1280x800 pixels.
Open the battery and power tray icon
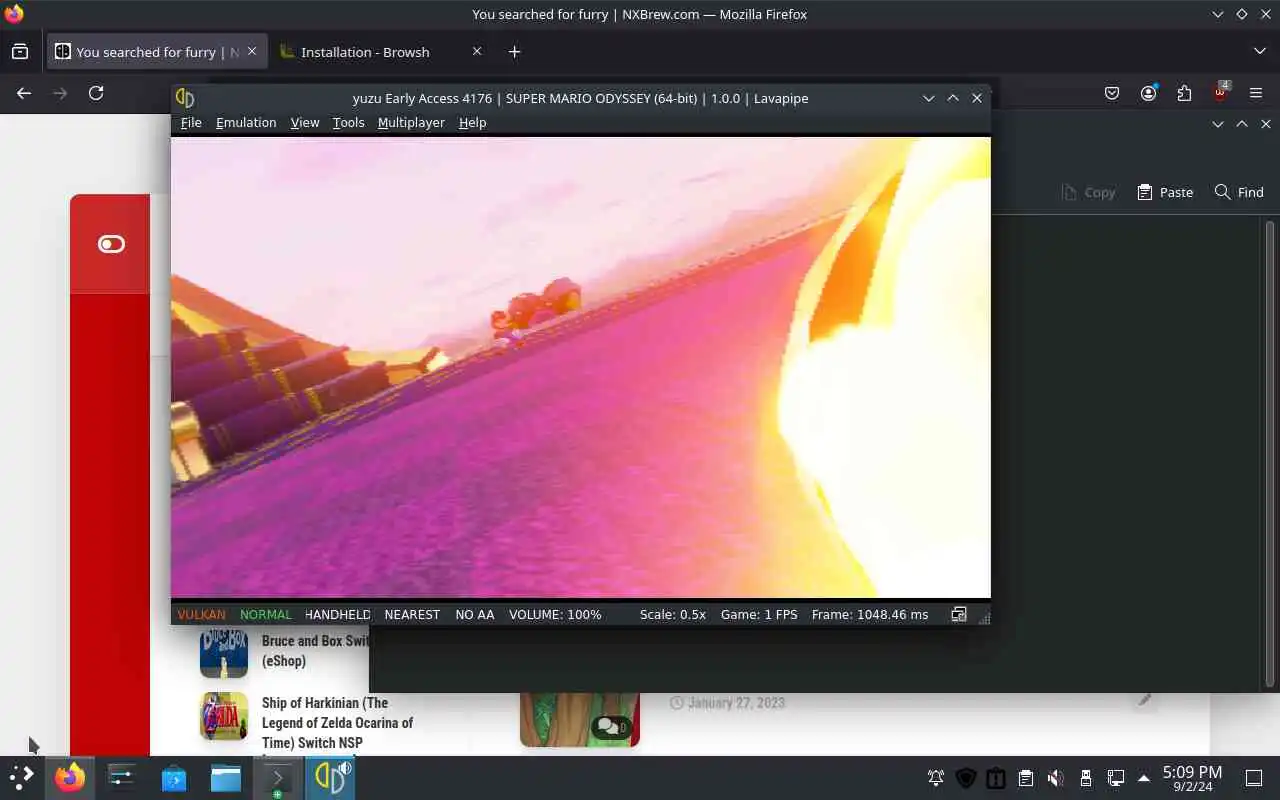[996, 778]
